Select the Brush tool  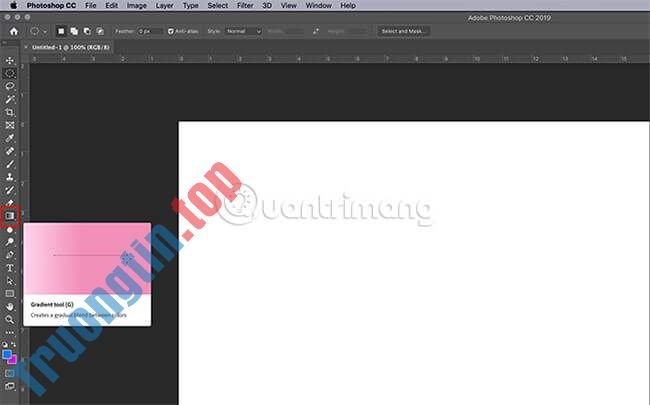[10, 164]
